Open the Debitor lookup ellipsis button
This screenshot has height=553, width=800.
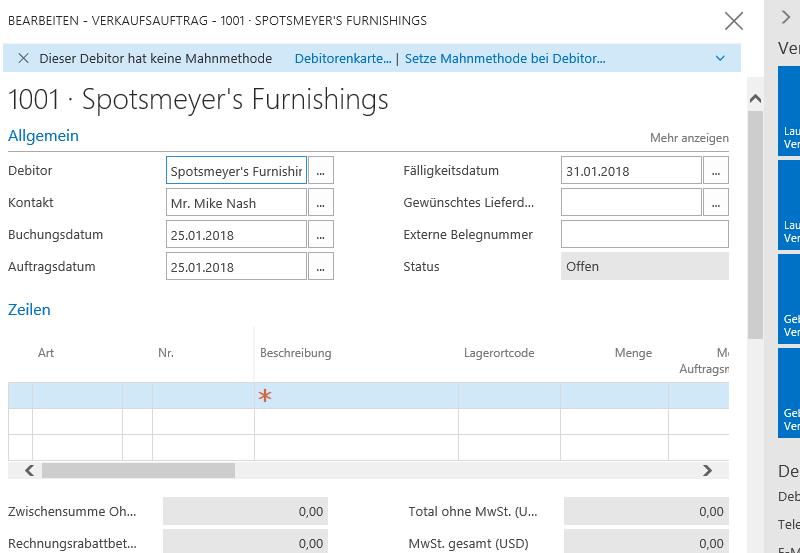321,170
